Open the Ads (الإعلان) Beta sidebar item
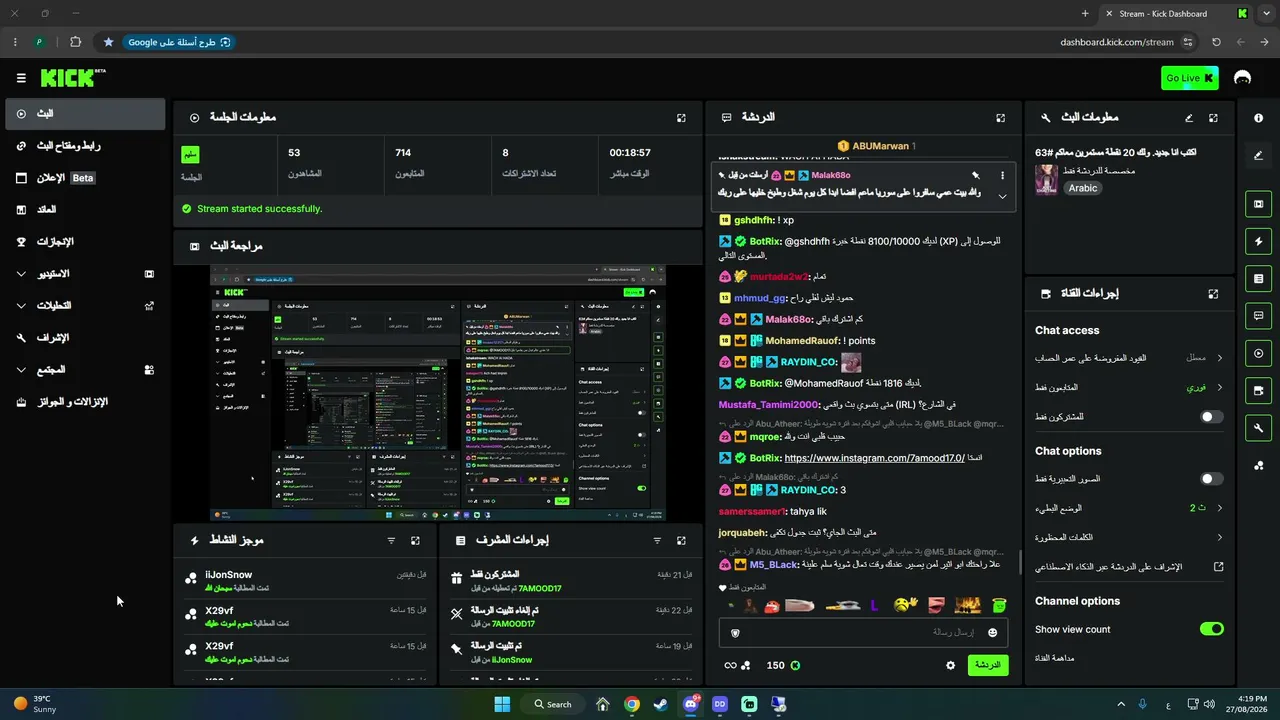The width and height of the screenshot is (1280, 720). click(x=85, y=178)
